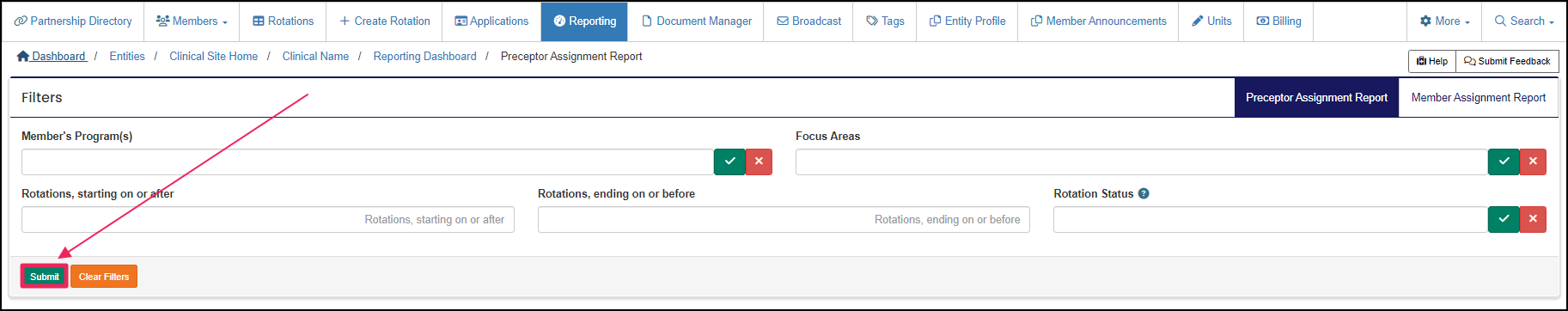
Task: Click Submit Feedback button
Action: click(x=1507, y=61)
